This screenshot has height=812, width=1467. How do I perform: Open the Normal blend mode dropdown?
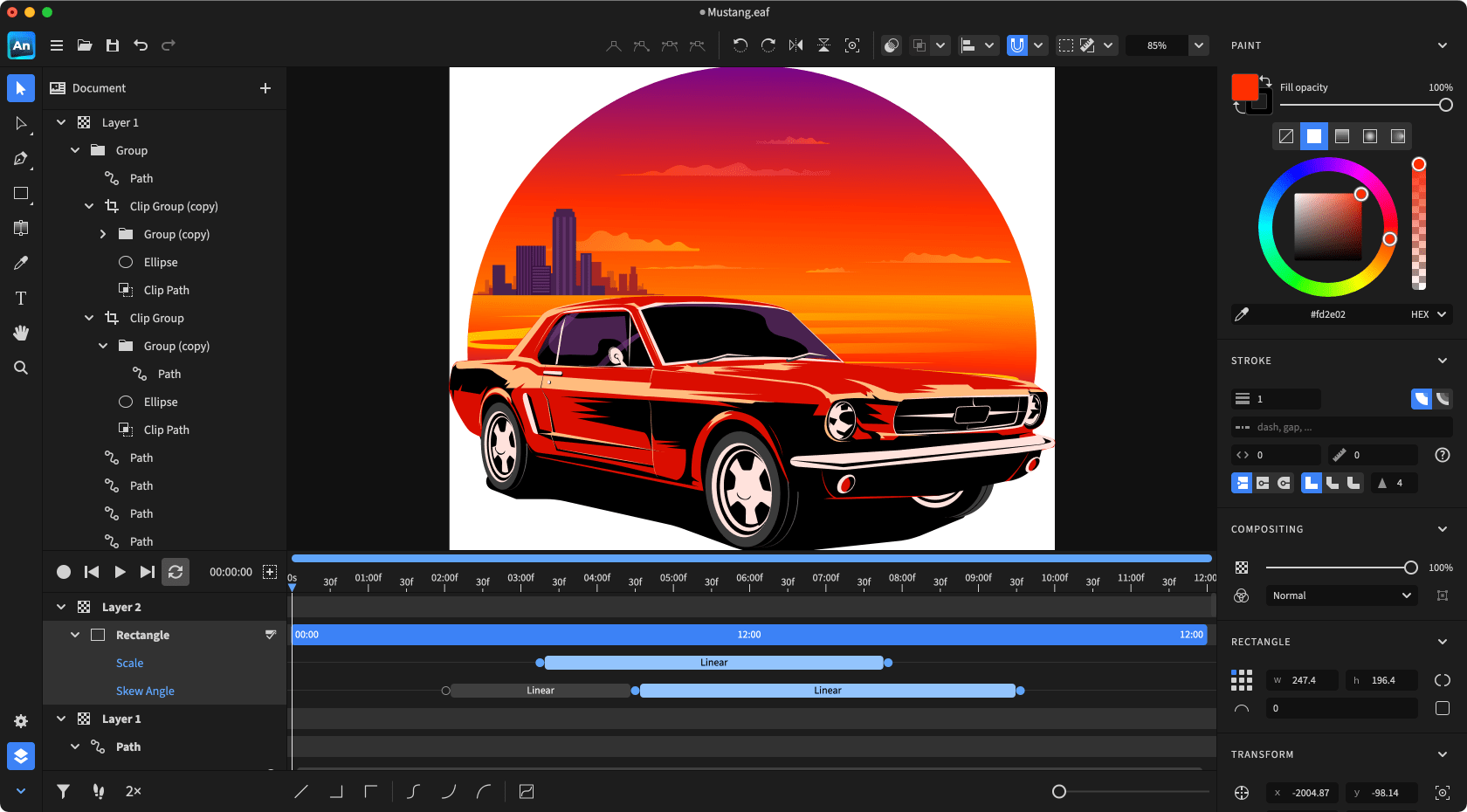pos(1341,595)
